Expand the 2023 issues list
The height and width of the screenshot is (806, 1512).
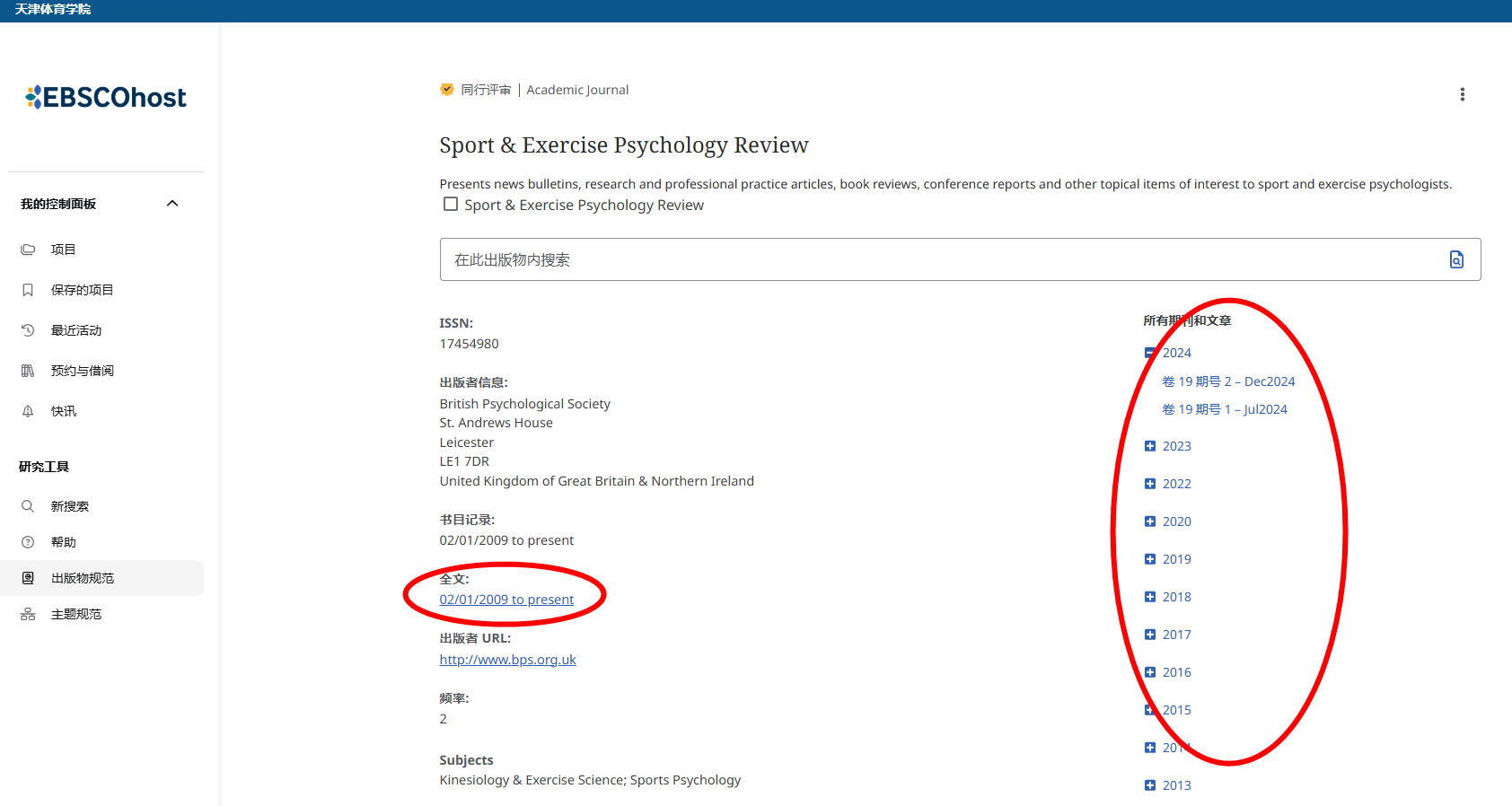click(x=1150, y=446)
